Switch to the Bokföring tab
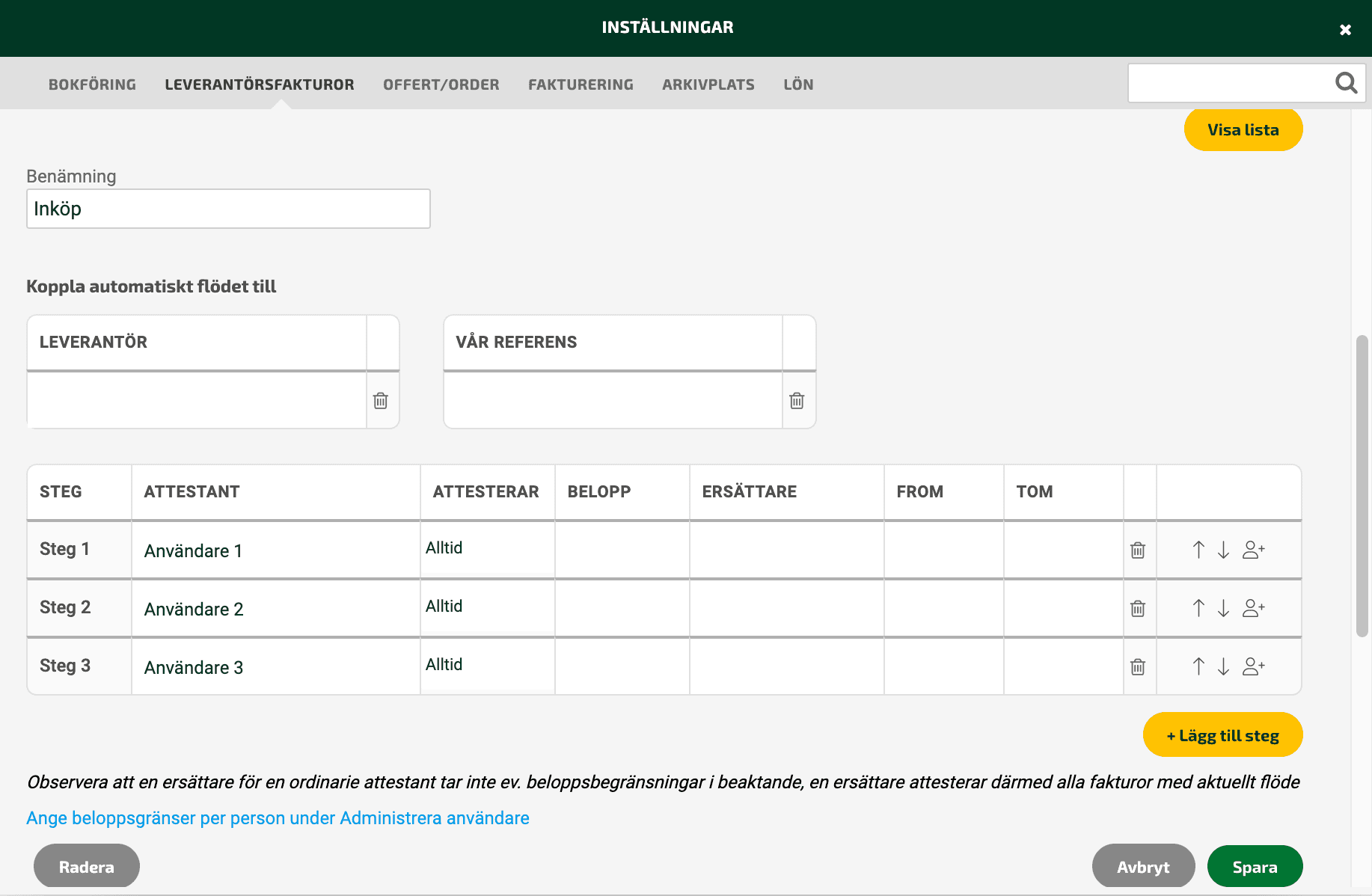The width and height of the screenshot is (1372, 896). 92,85
